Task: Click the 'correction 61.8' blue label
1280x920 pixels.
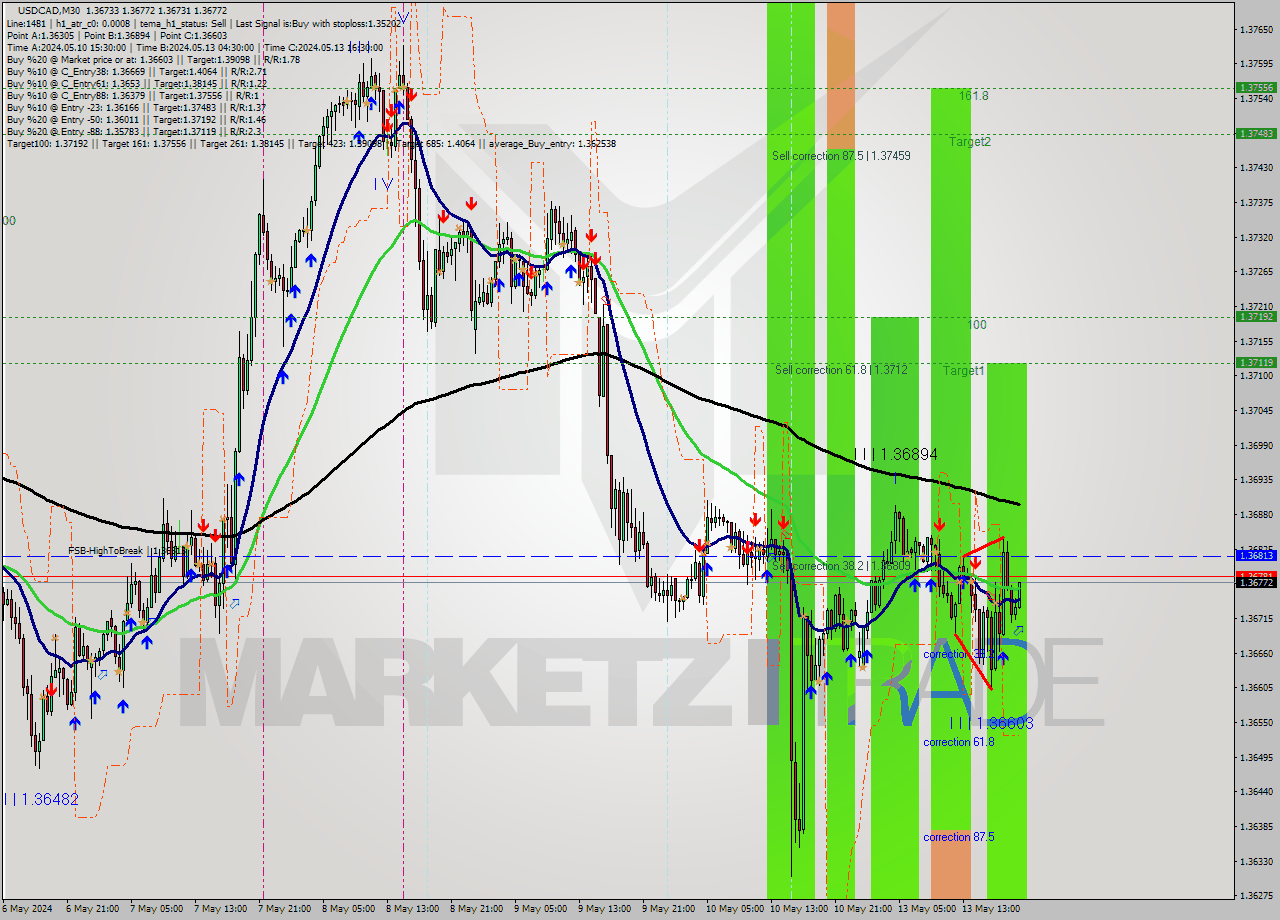Action: tap(959, 742)
